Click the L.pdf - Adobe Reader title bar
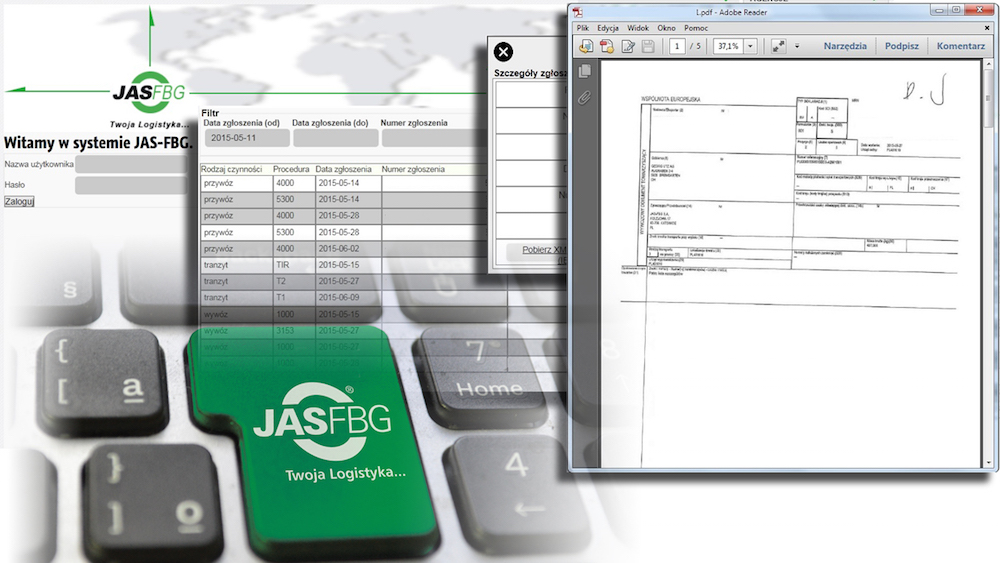Screen dimensions: 1000x563 [732, 12]
